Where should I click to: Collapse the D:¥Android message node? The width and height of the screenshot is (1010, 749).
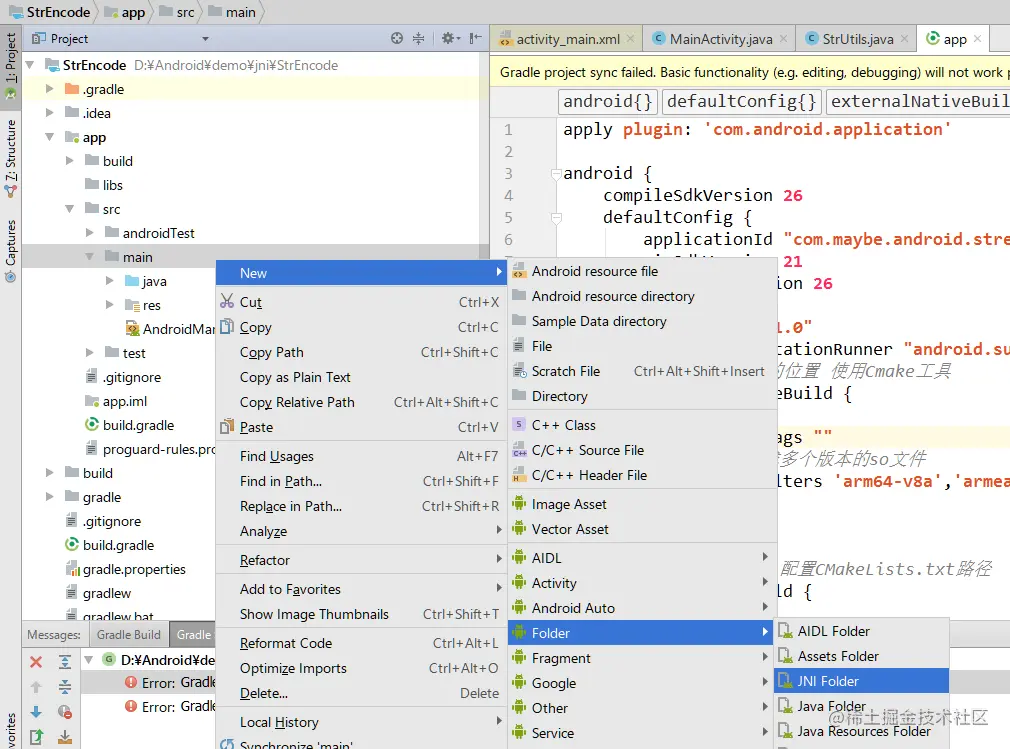click(x=90, y=659)
